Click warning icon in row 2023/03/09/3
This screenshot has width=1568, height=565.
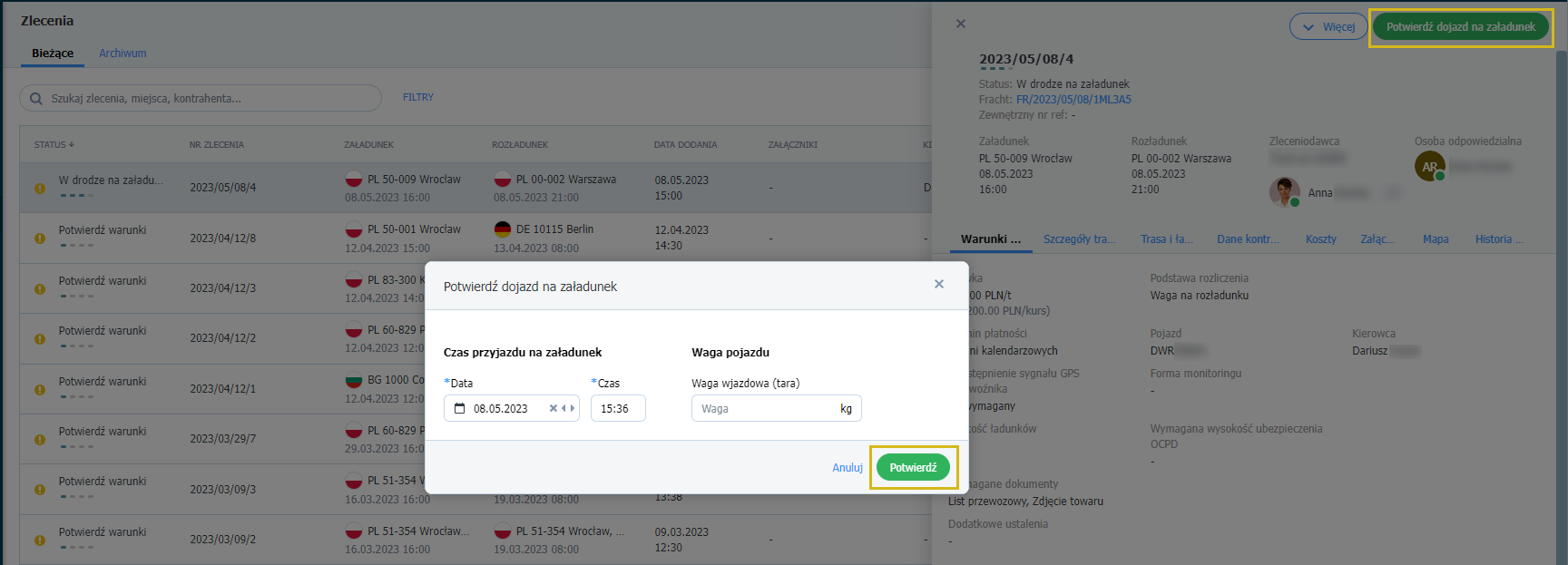[x=40, y=490]
